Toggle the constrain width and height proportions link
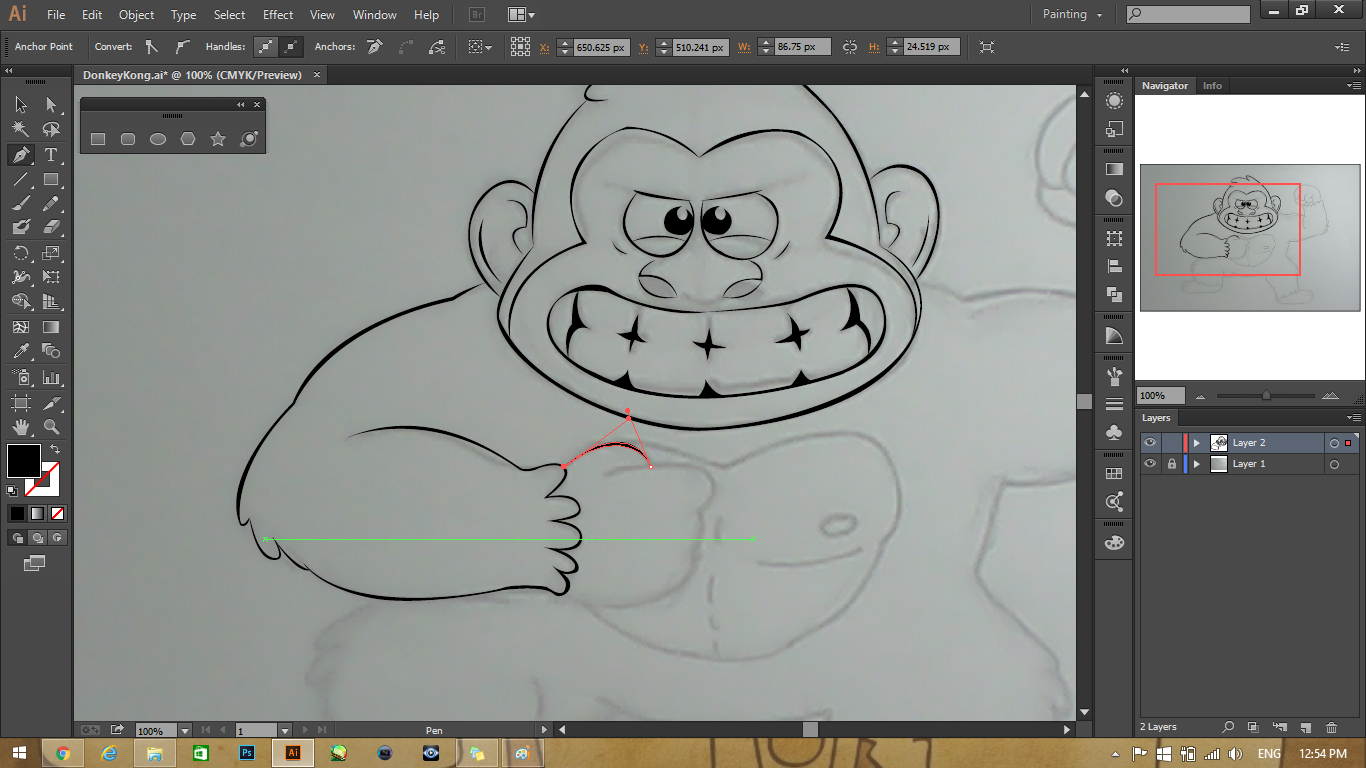The image size is (1366, 768). click(x=850, y=47)
